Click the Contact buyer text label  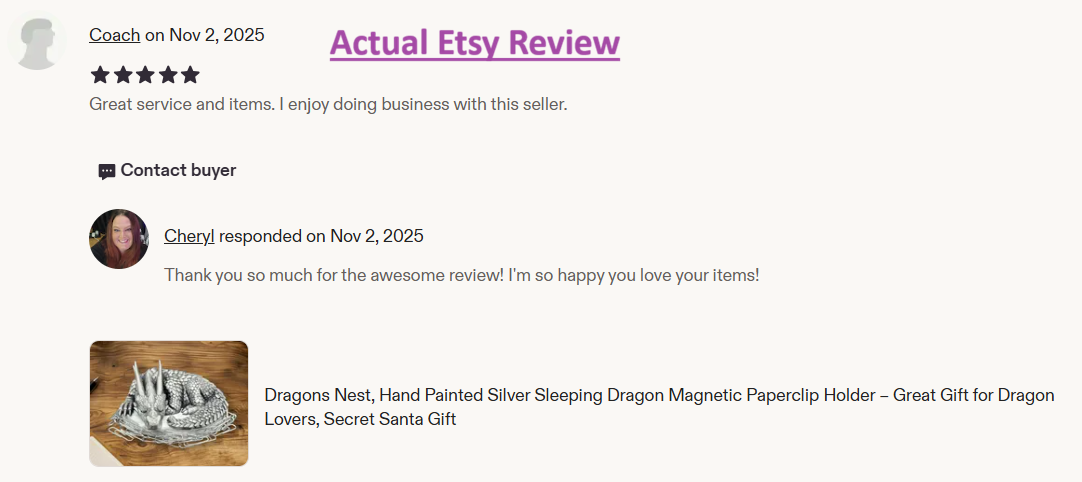click(x=178, y=170)
